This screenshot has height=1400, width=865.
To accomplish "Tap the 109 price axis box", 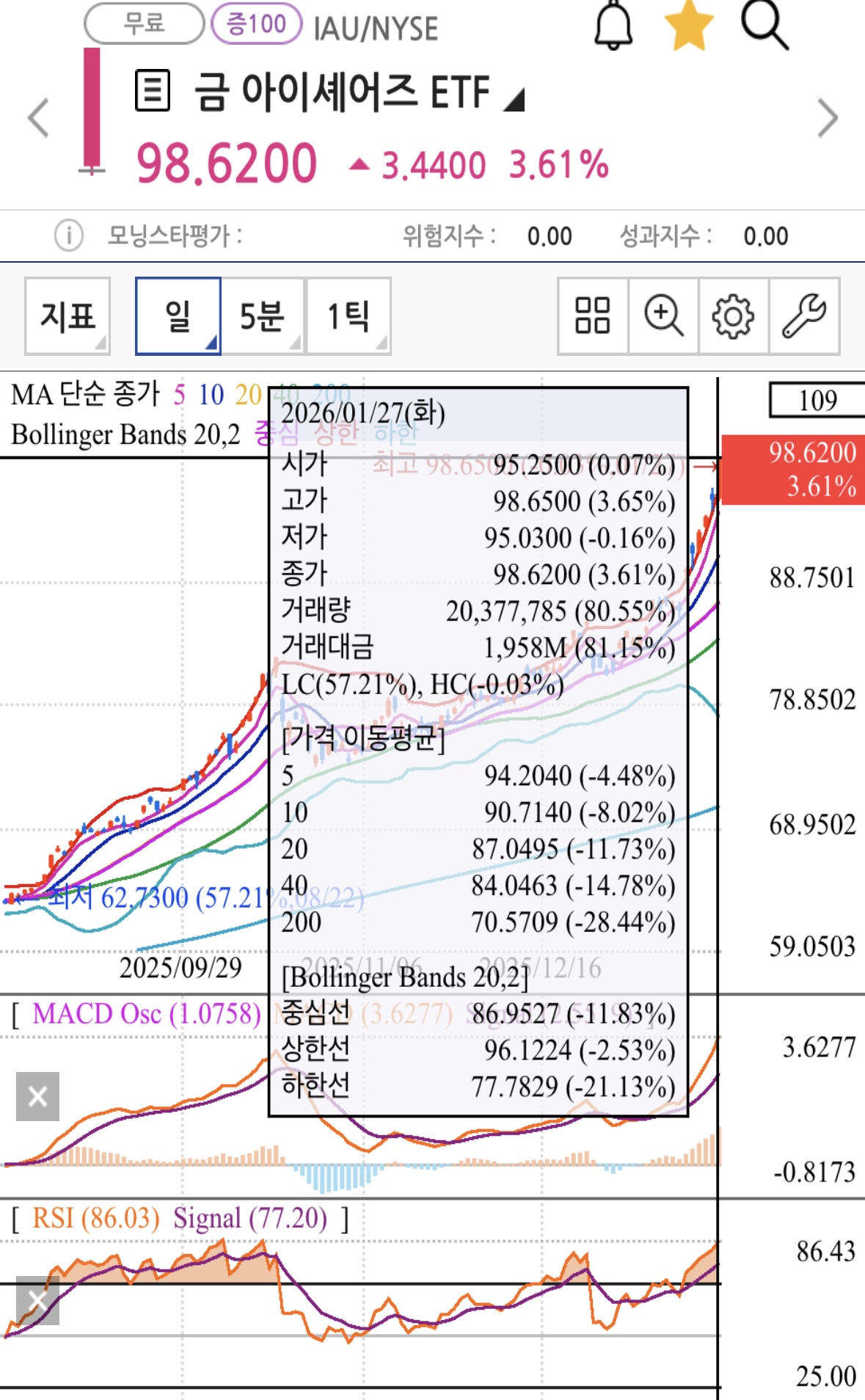I will point(817,400).
